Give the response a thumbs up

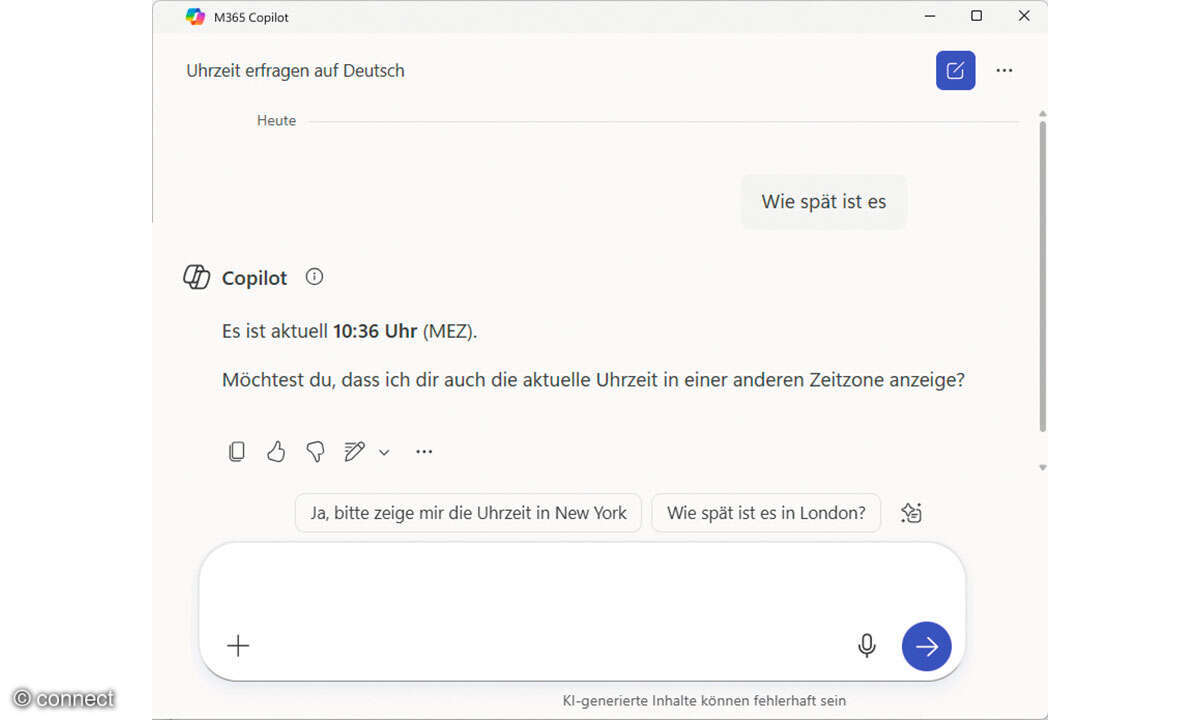[x=276, y=451]
